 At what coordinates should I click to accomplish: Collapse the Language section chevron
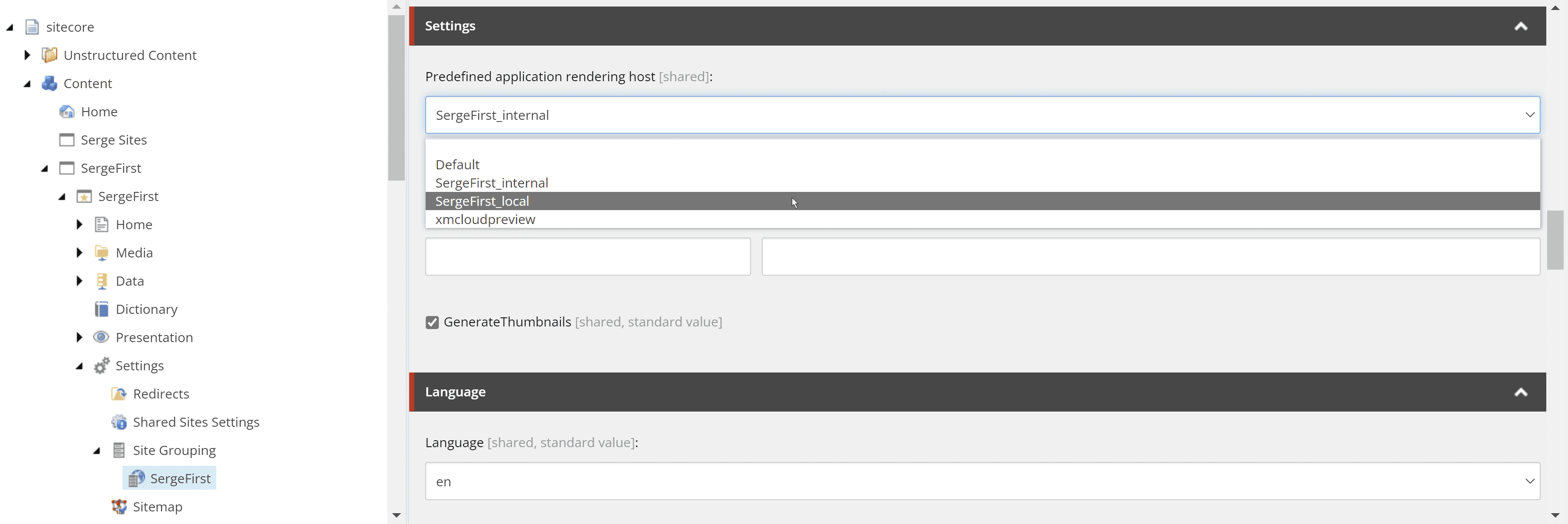click(x=1521, y=392)
